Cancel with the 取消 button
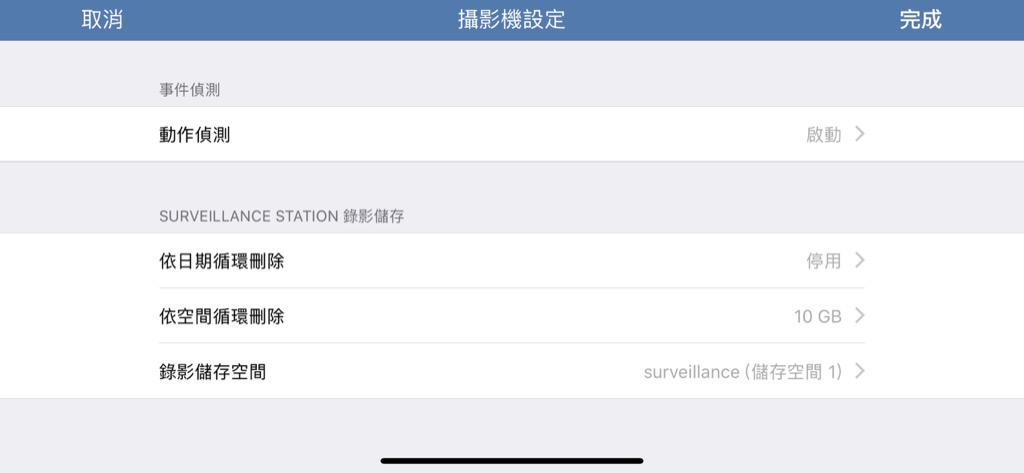The image size is (1024, 473). (x=103, y=20)
